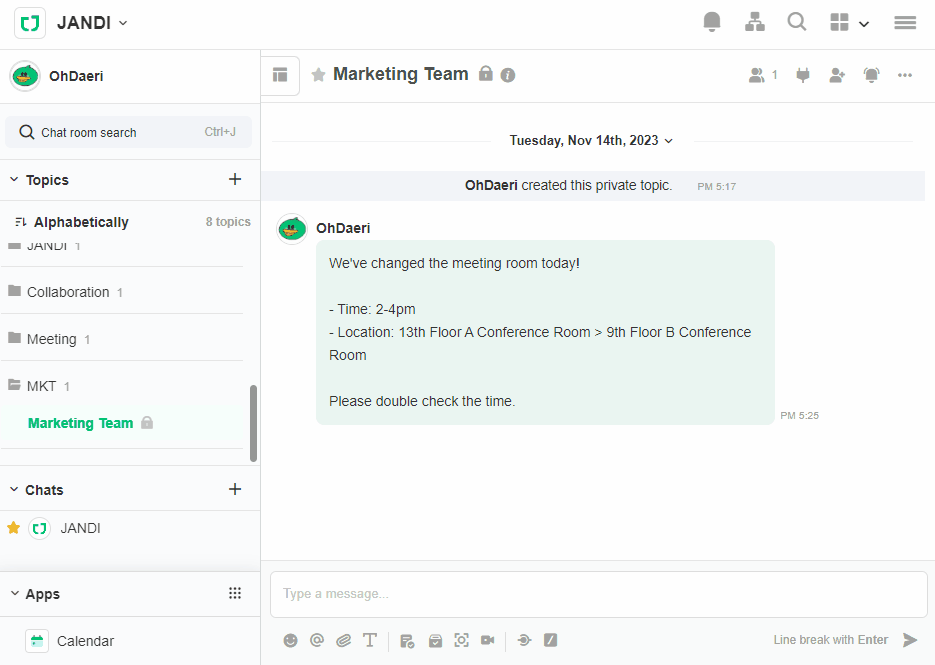Open the screen capture icon in message toolbar
935x665 pixels.
[x=461, y=640]
